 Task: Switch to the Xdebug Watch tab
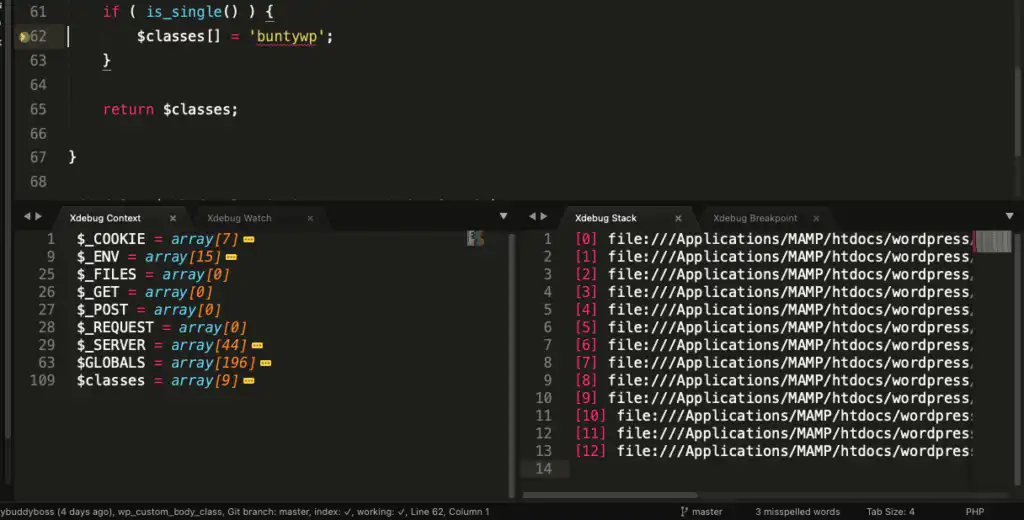pos(239,218)
